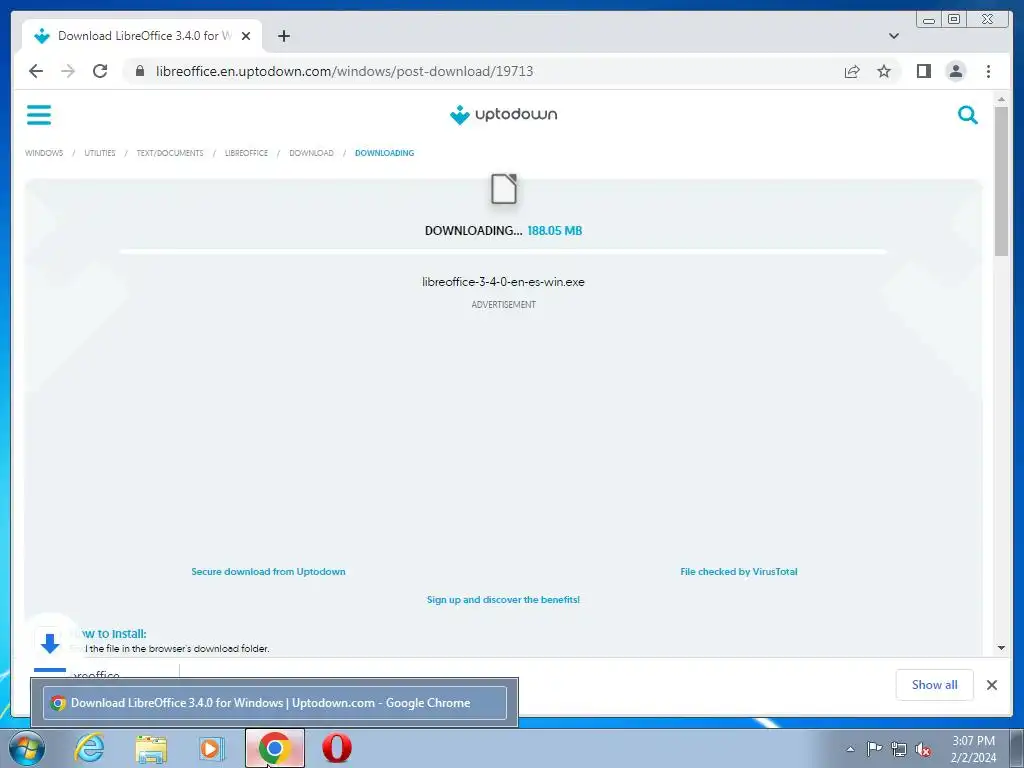Go to DOWNLOAD breadcrumb
Image resolution: width=1024 pixels, height=768 pixels.
coord(311,153)
